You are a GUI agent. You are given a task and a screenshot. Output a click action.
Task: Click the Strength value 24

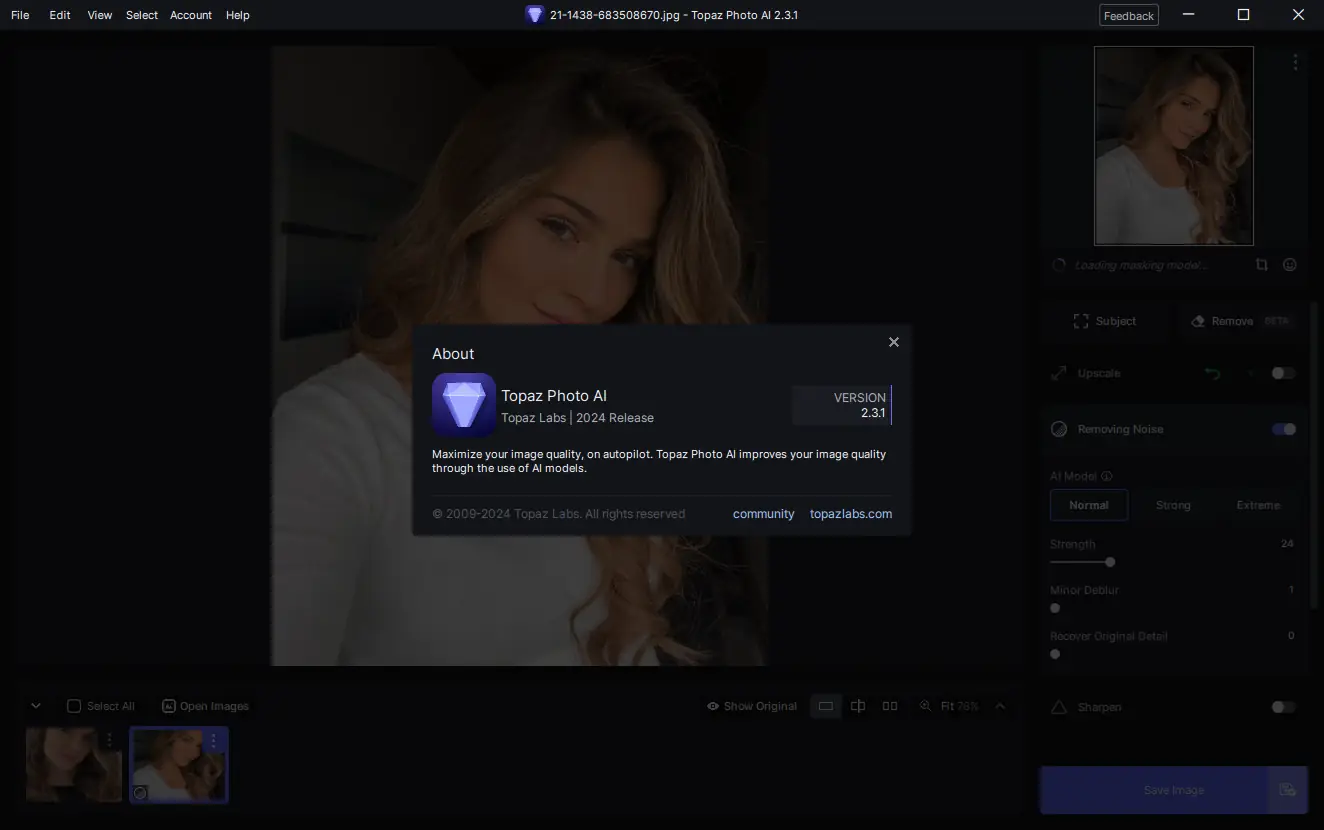click(x=1287, y=544)
